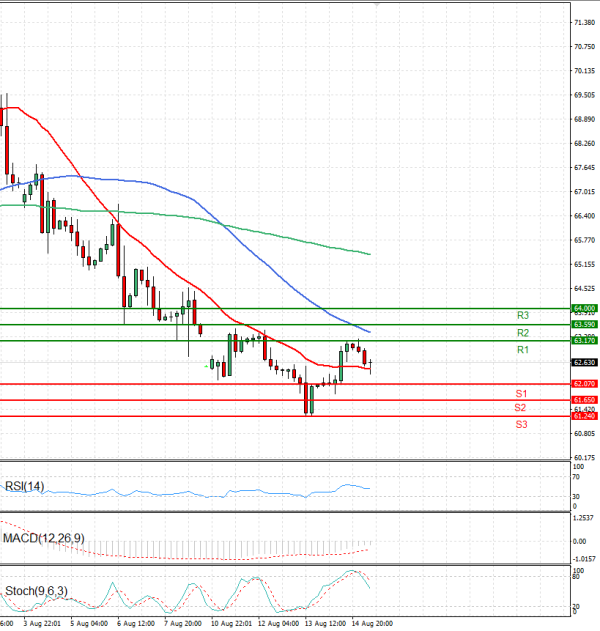Viewport: 600px width, 631px height.
Task: Click the MACD -1.0157 scale value
Action: 583,559
